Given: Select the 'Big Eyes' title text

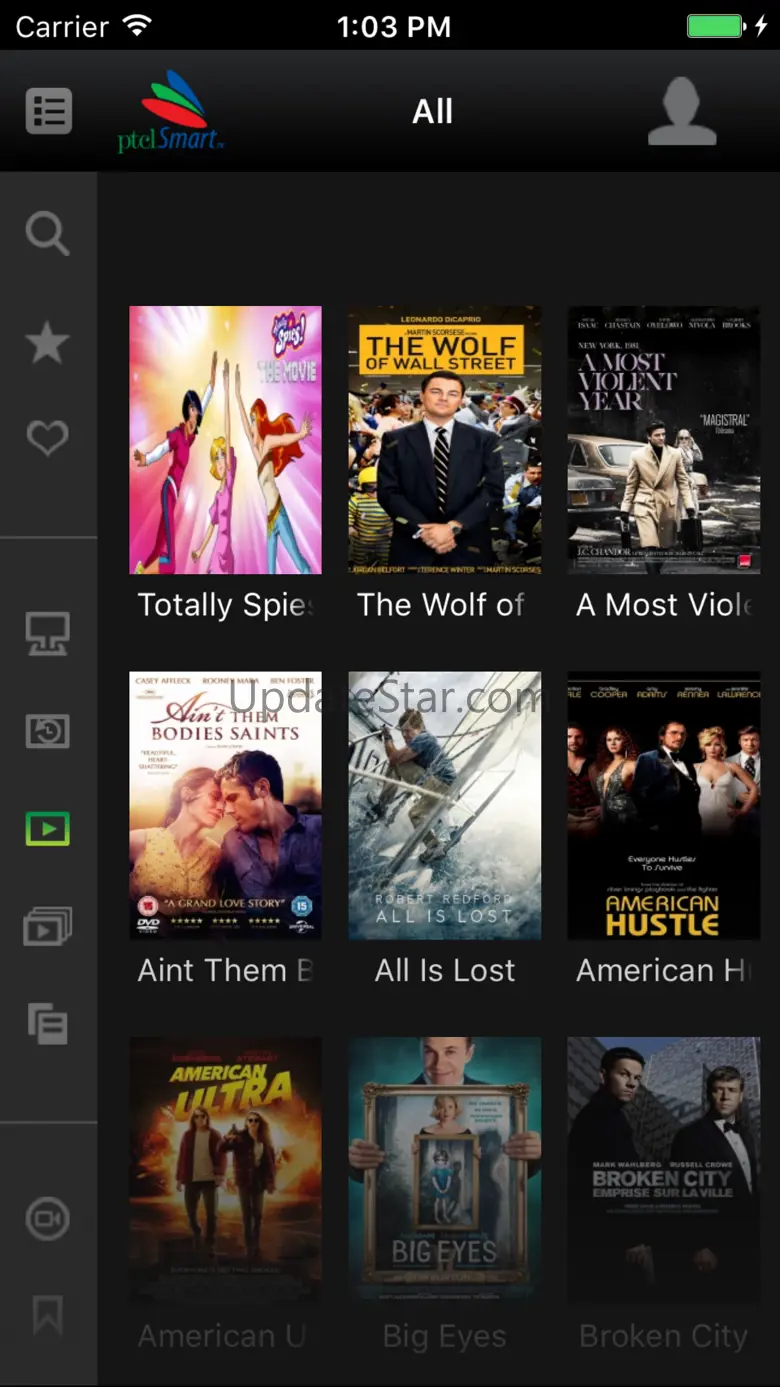Looking at the screenshot, I should 445,1337.
